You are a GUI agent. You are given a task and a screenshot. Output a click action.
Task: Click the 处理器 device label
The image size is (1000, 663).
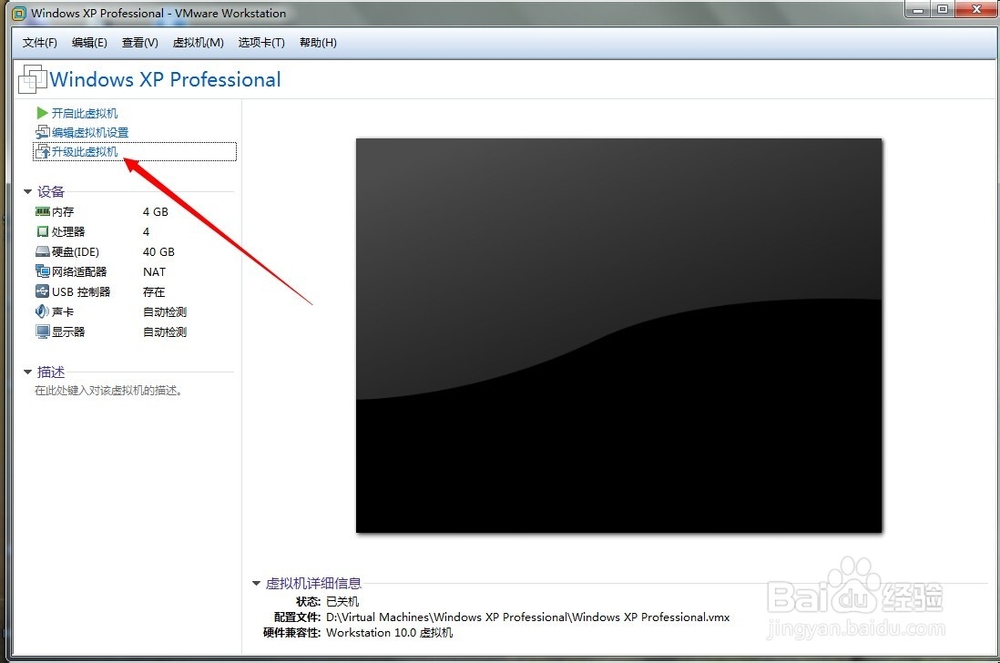pyautogui.click(x=68, y=232)
